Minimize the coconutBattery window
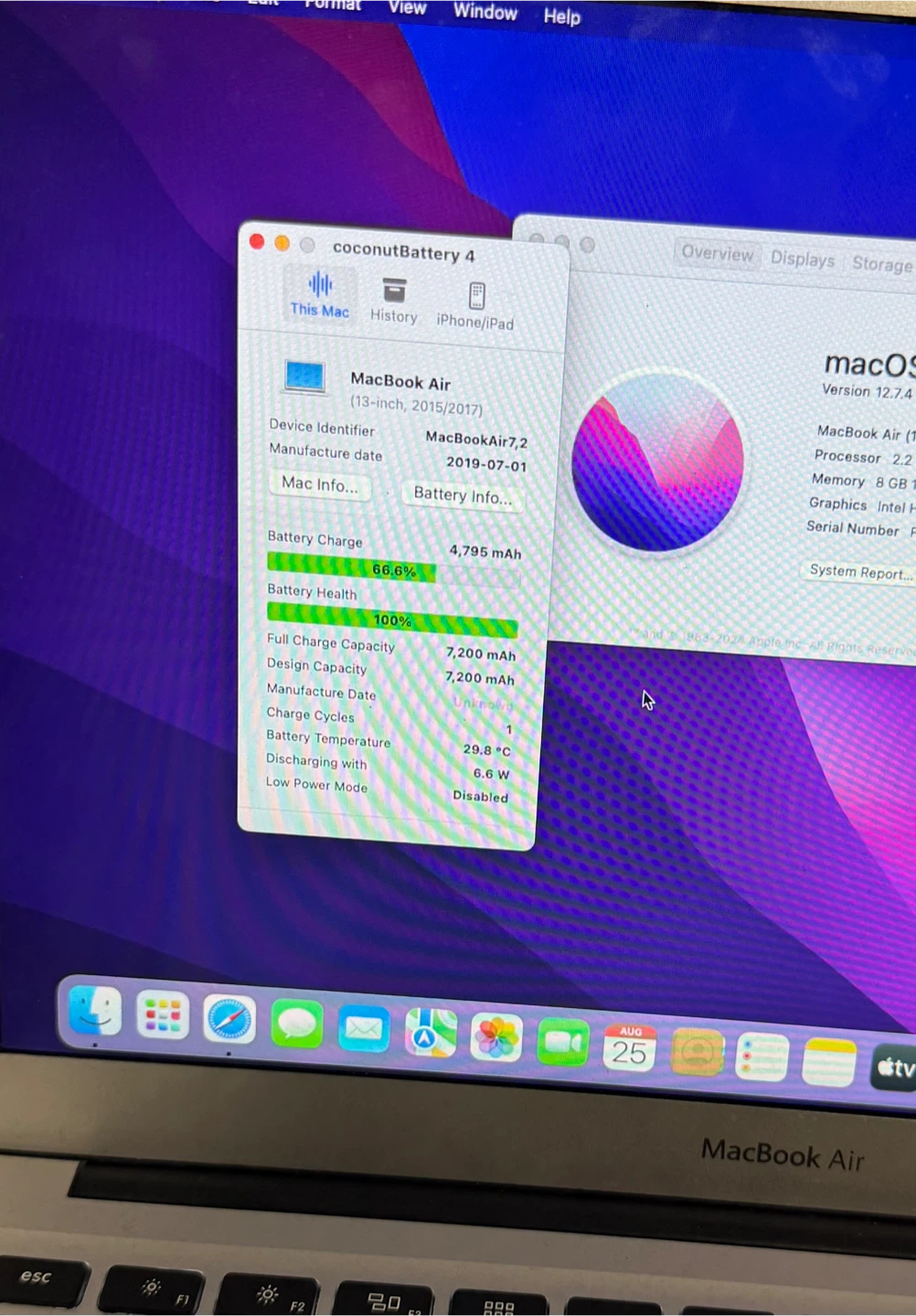 (x=282, y=243)
